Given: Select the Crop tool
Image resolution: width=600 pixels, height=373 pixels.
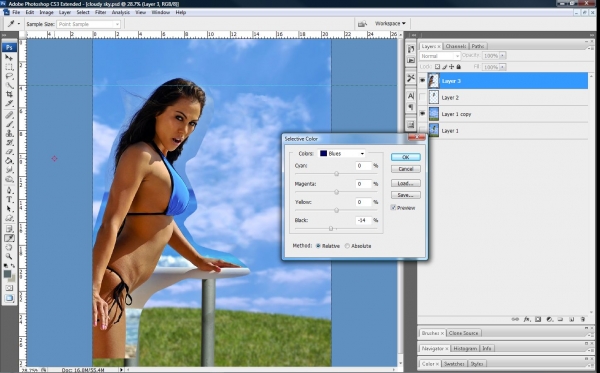Looking at the screenshot, I should (x=9, y=94).
